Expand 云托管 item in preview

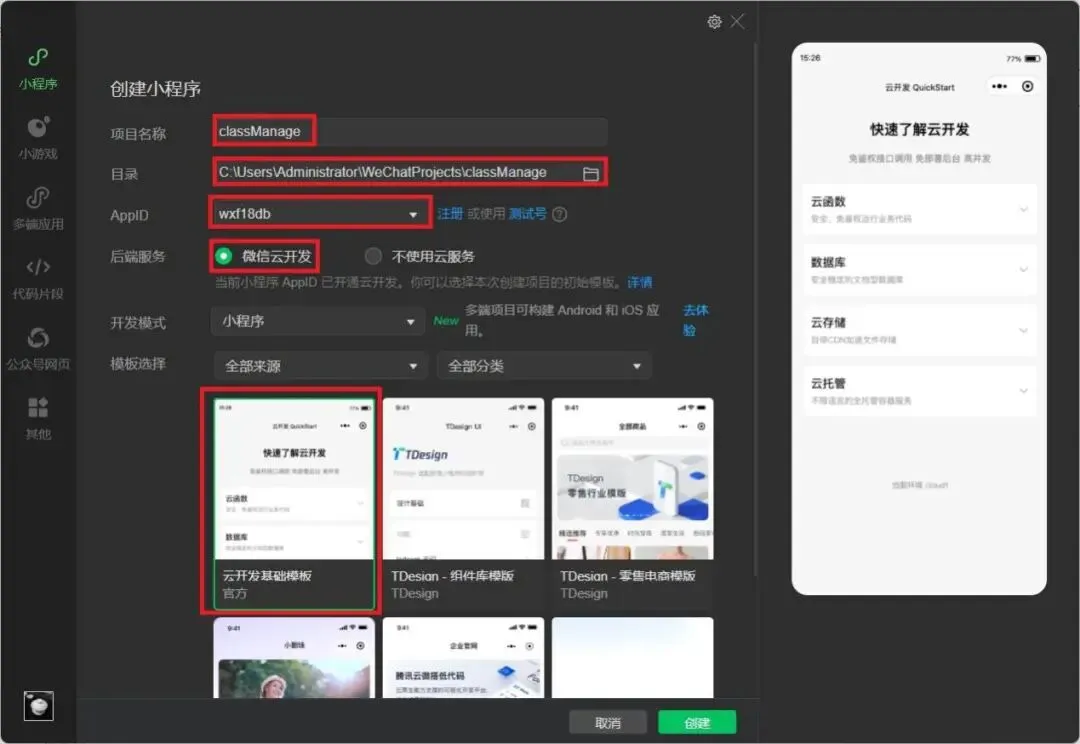[x=920, y=391]
